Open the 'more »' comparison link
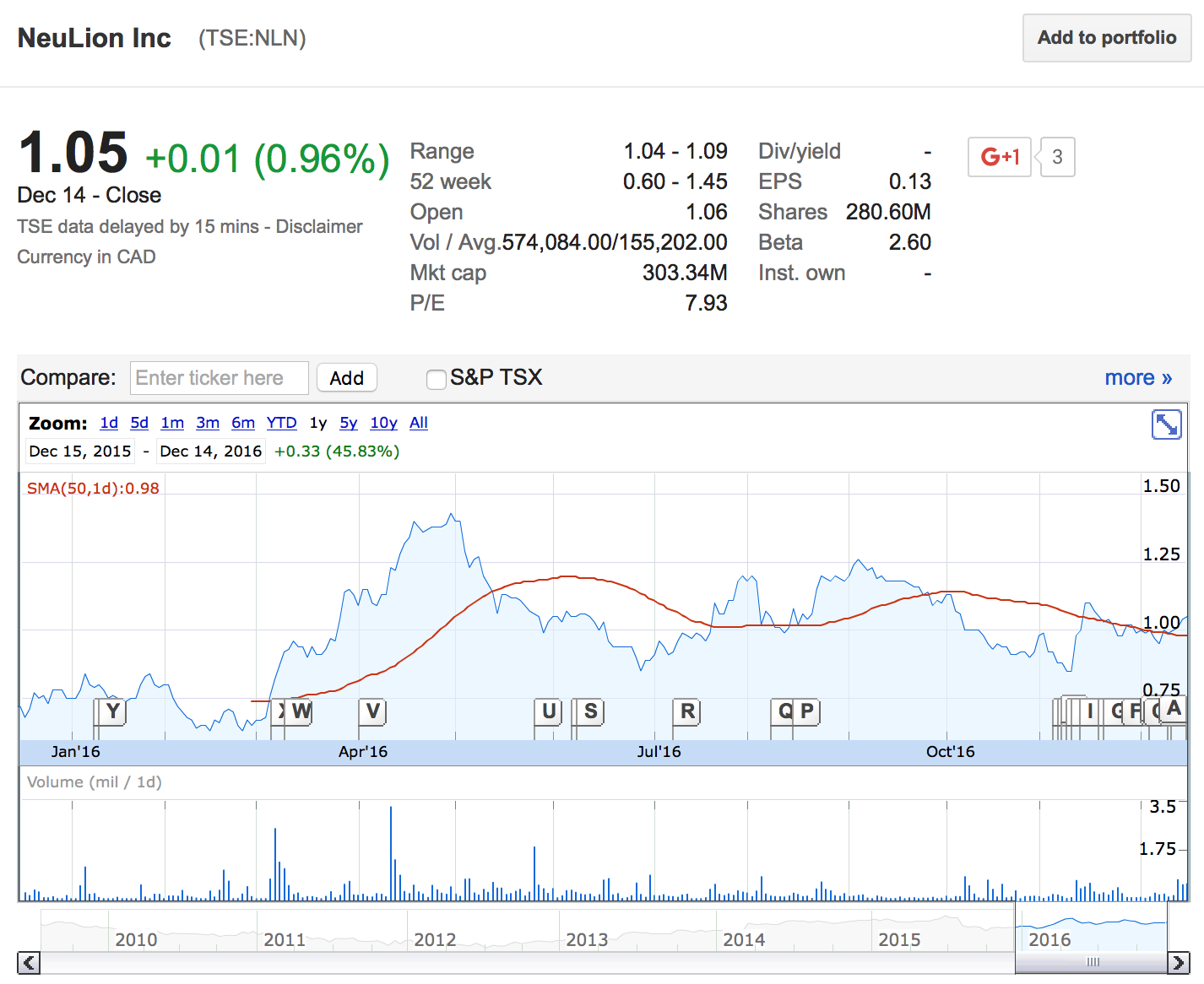 click(x=1138, y=377)
